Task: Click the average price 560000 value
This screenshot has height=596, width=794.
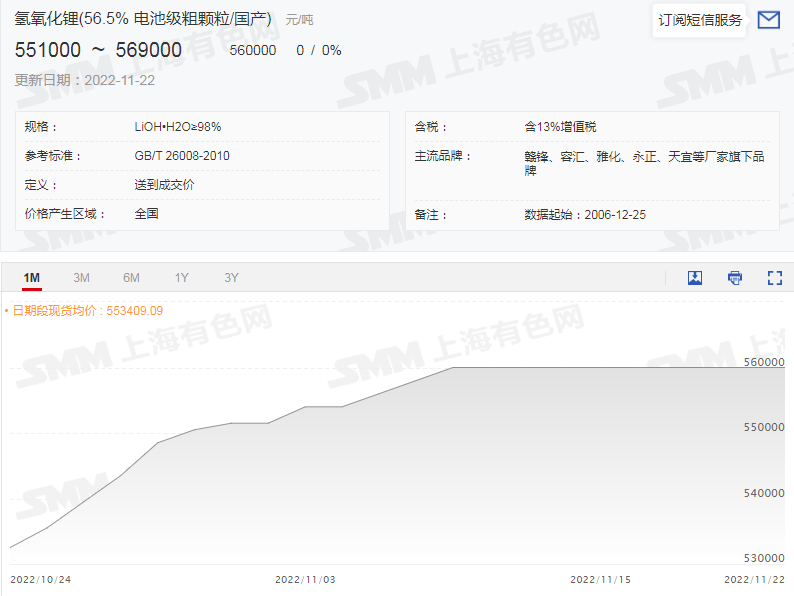Action: pos(253,50)
